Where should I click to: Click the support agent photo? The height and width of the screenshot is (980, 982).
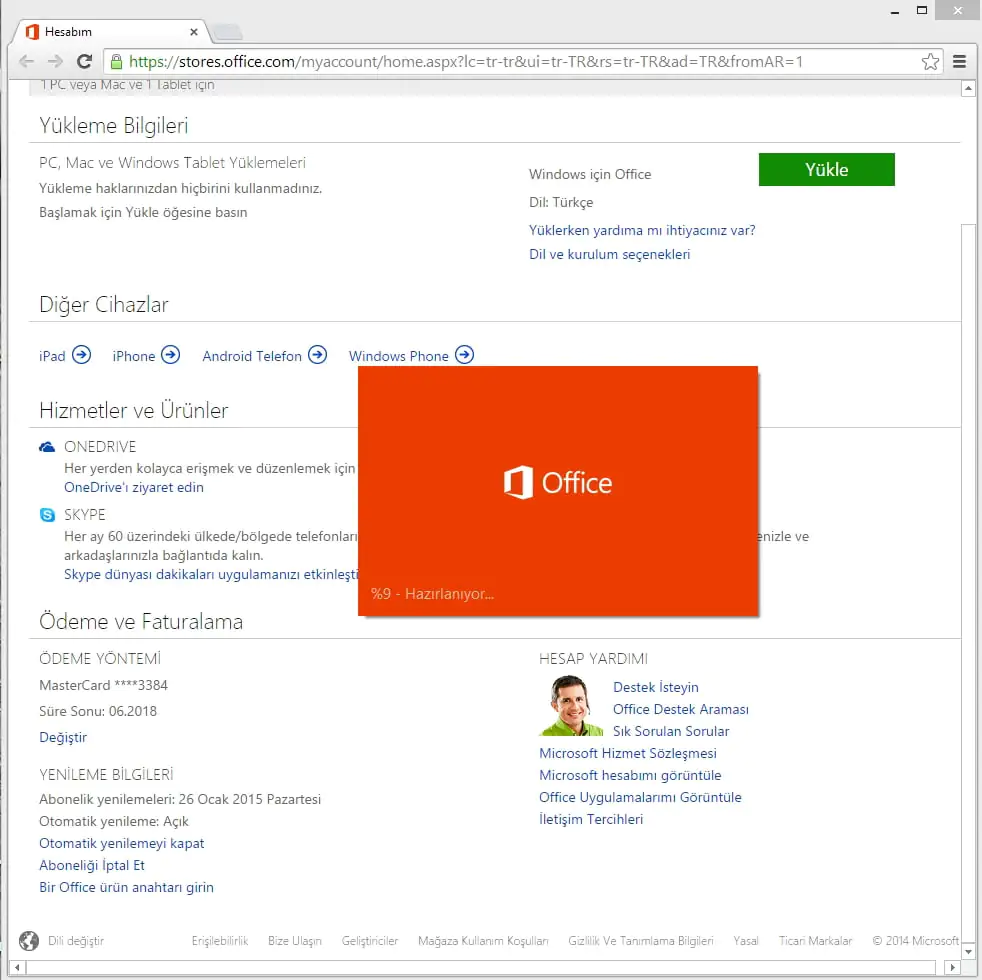pos(571,705)
